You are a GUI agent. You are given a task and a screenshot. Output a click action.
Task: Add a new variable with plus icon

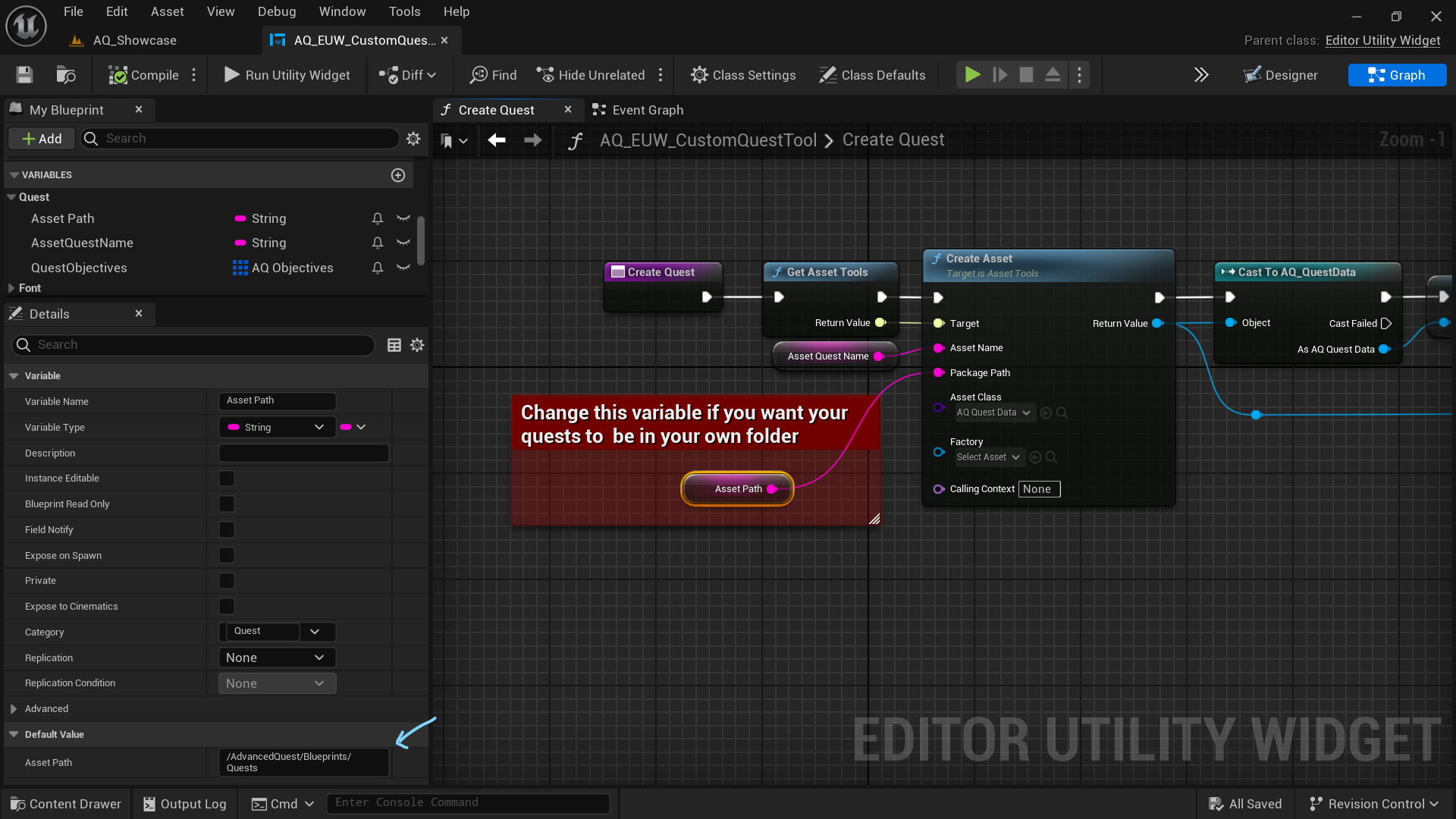(398, 175)
